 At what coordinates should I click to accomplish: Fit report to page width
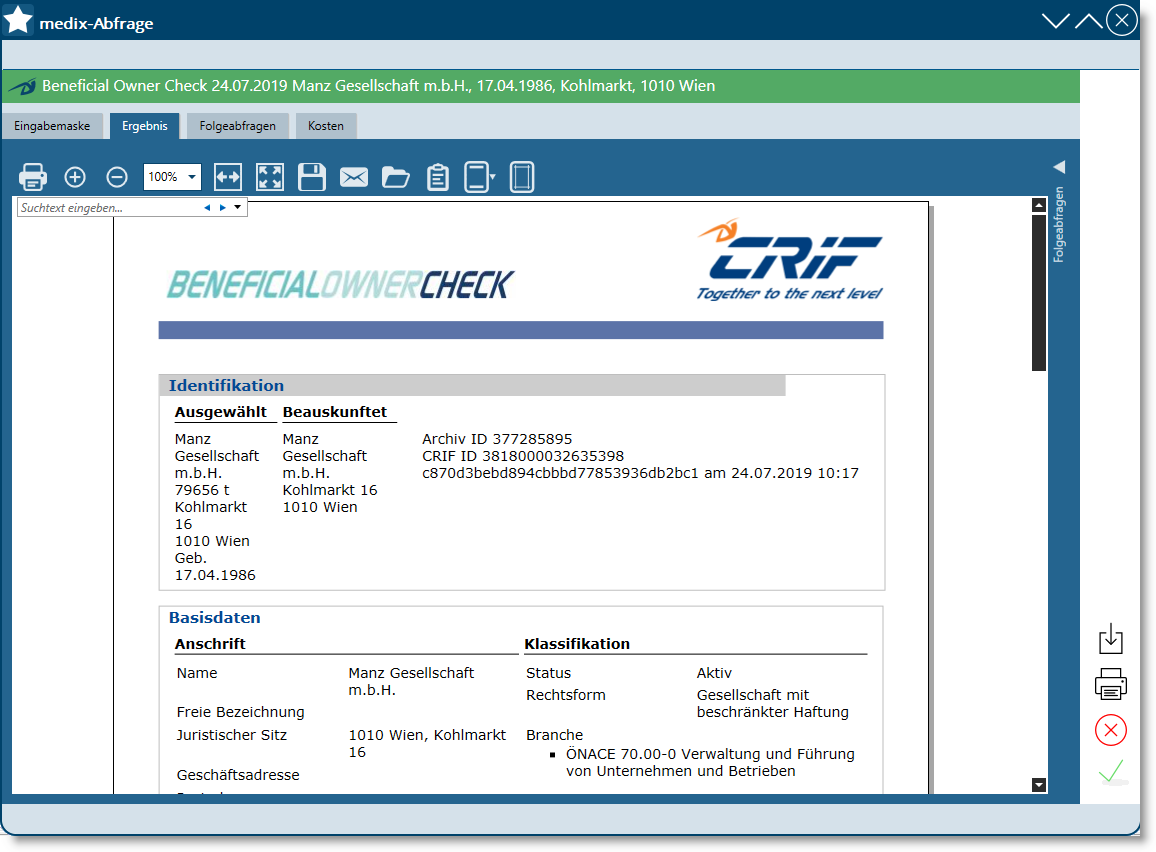point(228,177)
